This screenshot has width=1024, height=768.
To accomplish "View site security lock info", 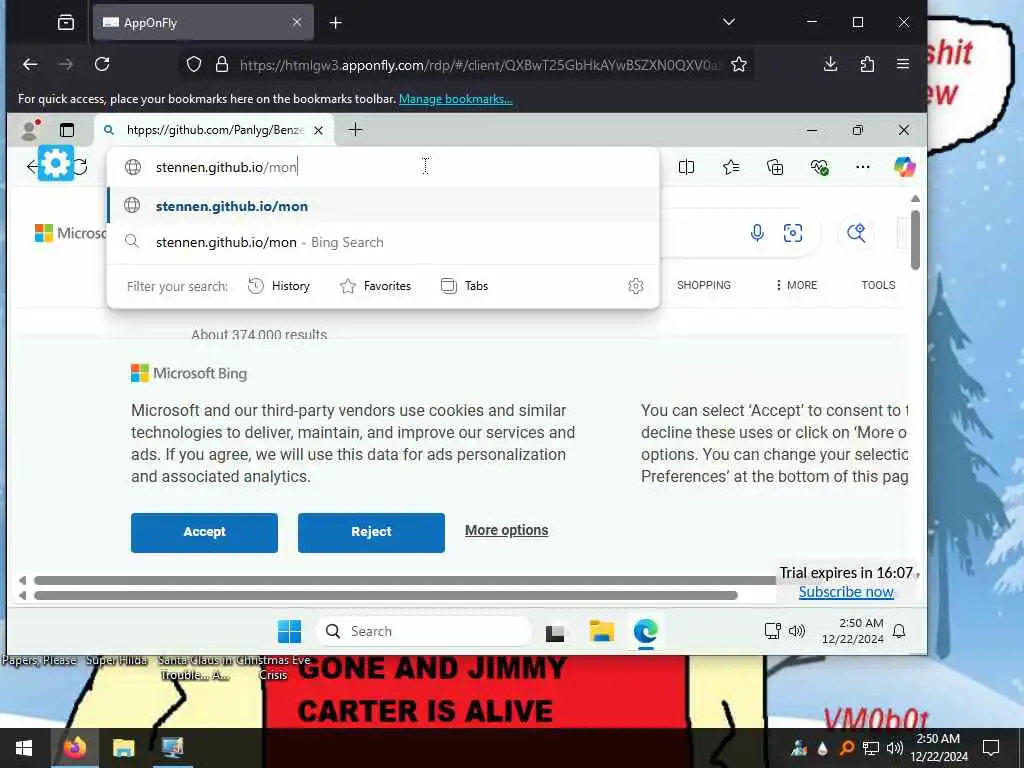I will (222, 65).
